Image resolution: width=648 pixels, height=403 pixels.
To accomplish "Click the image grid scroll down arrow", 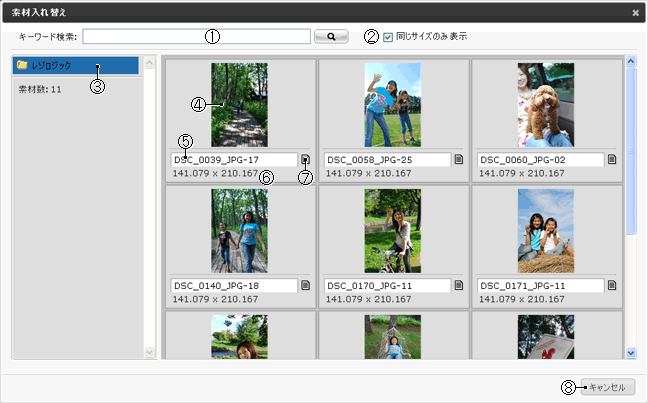I will pos(631,353).
